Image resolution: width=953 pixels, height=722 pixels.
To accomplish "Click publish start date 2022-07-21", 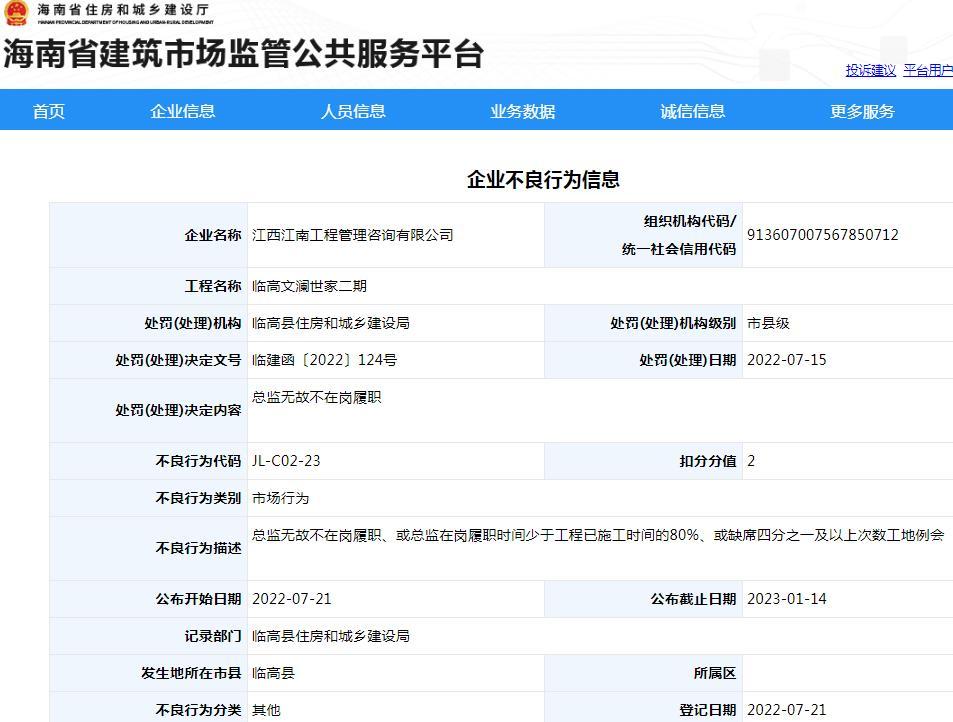I will pyautogui.click(x=292, y=599).
